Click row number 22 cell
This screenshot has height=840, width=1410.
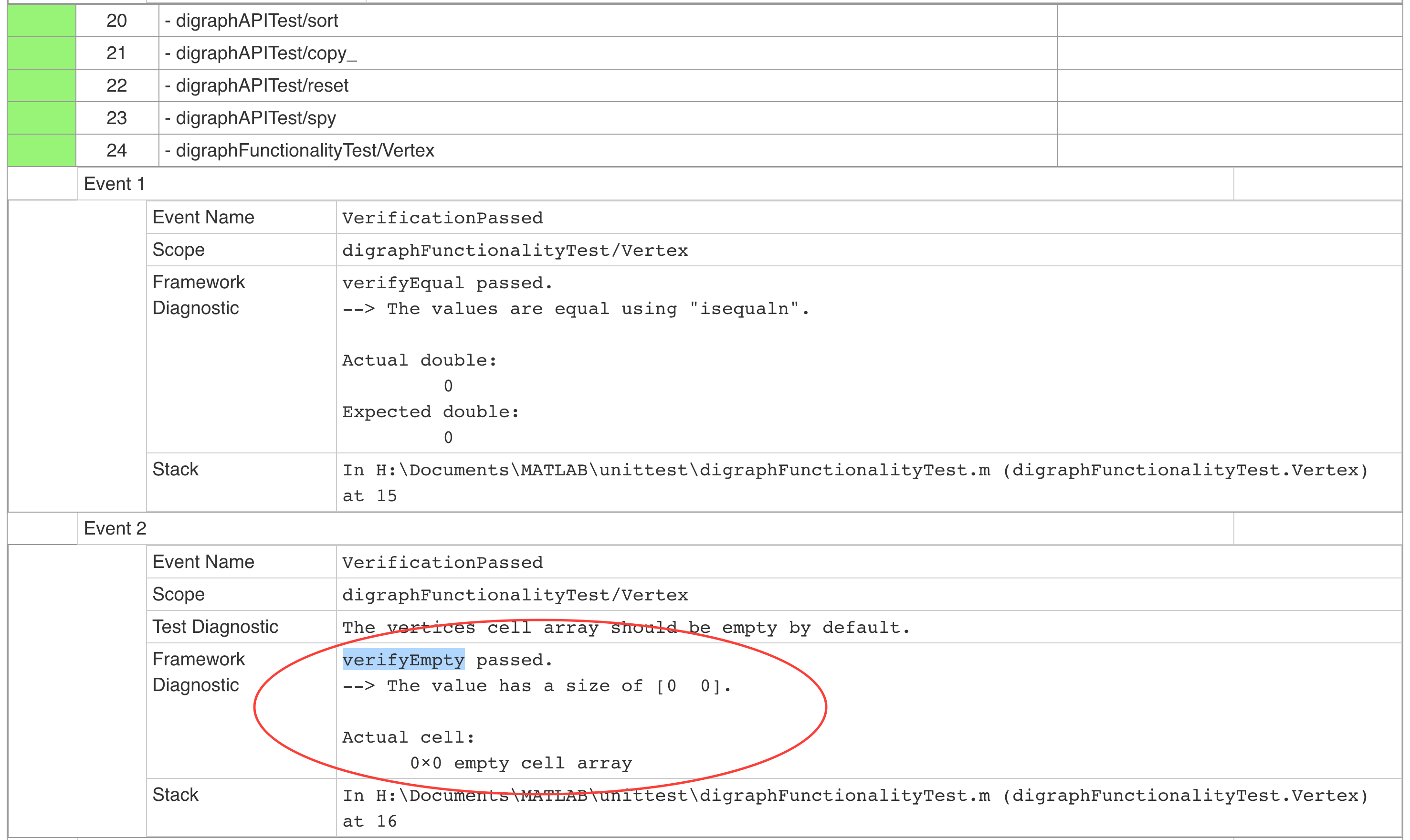(116, 85)
